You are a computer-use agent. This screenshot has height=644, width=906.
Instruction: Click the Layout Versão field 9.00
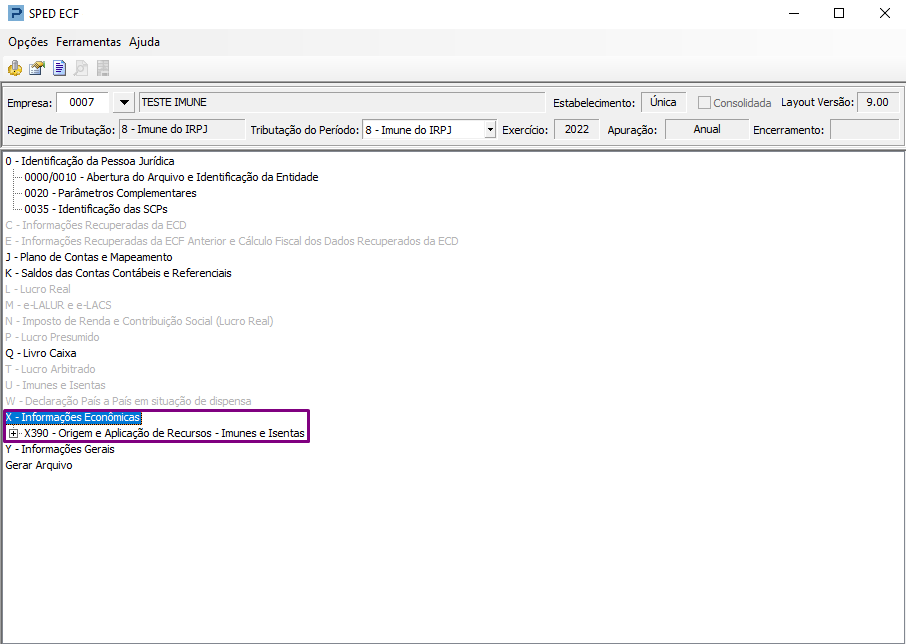tap(878, 102)
